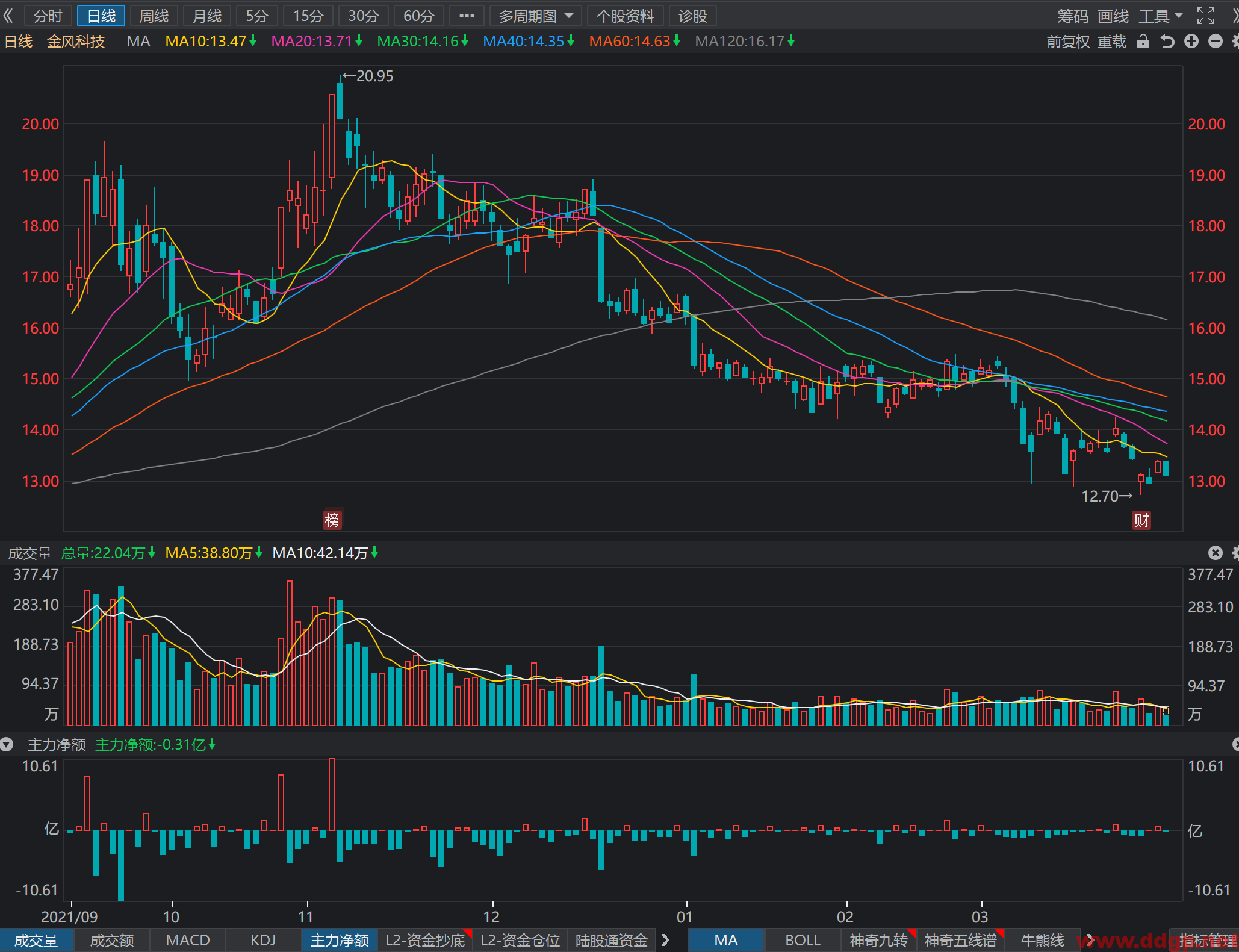Switch to 60分 period chart

[x=418, y=16]
